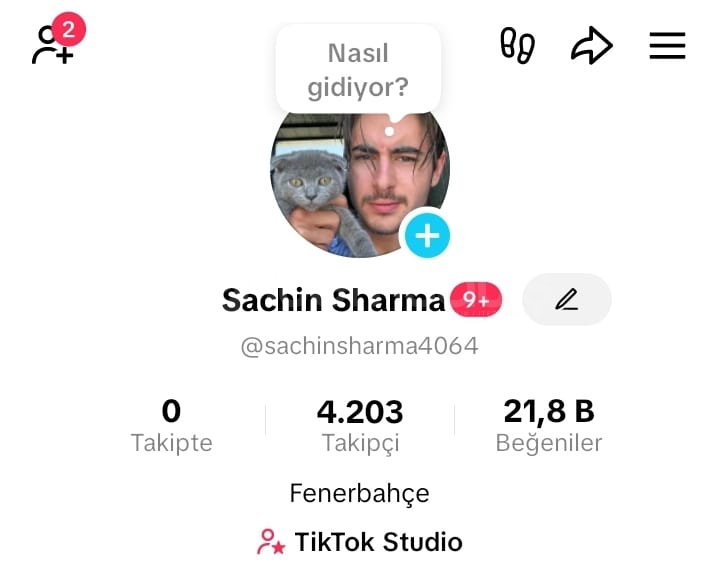This screenshot has width=720, height=576.
Task: Click the TikTok Studio person-star icon
Action: pos(271,542)
